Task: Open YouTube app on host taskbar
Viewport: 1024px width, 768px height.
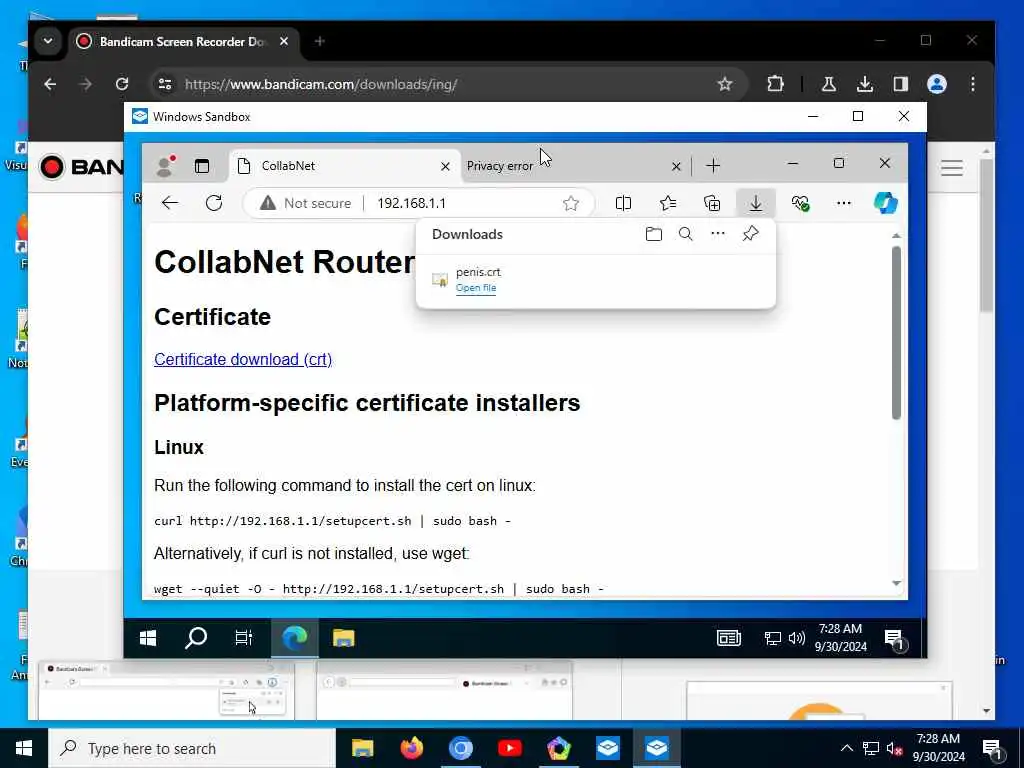Action: pyautogui.click(x=509, y=748)
